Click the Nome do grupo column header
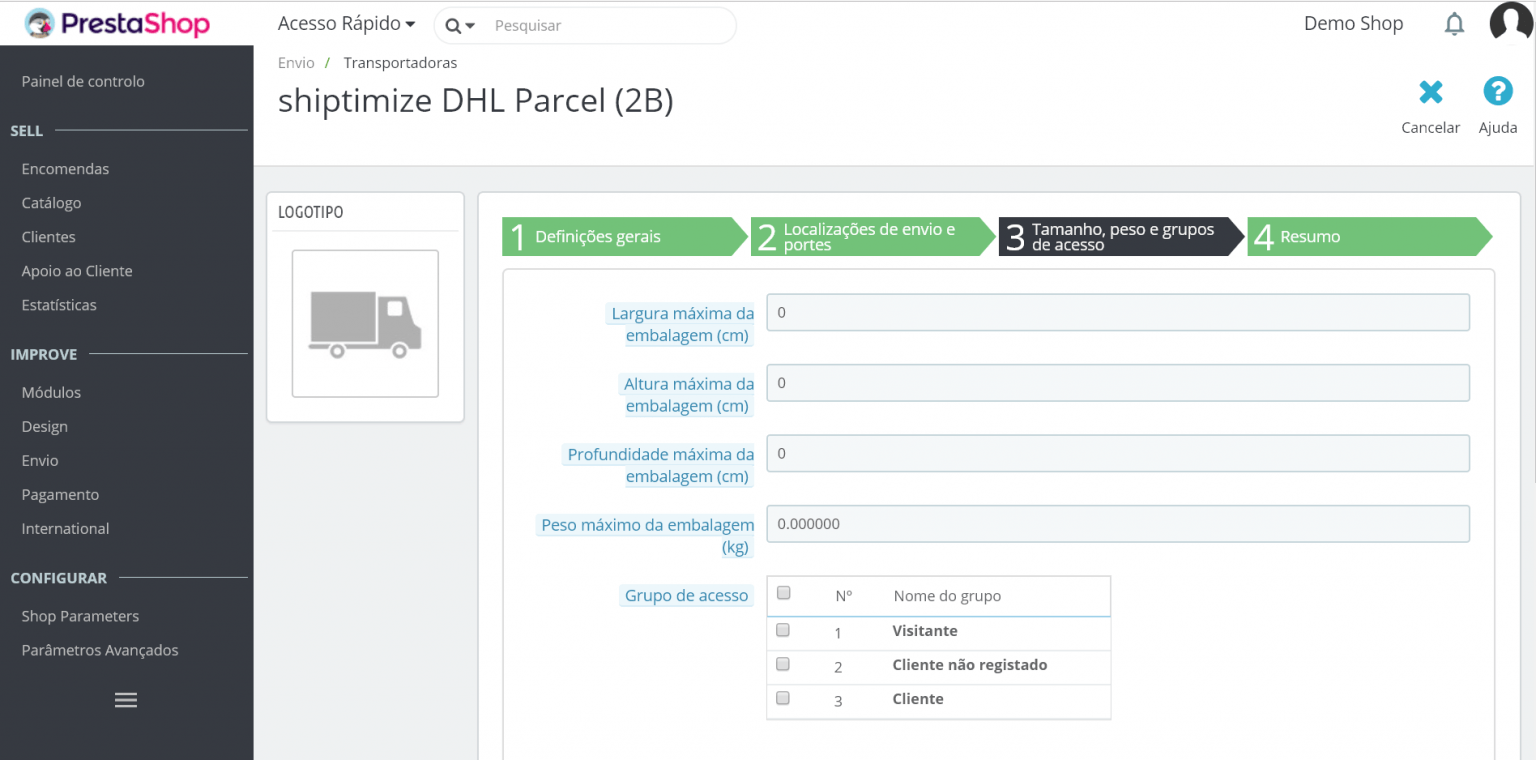The height and width of the screenshot is (760, 1536). point(947,596)
